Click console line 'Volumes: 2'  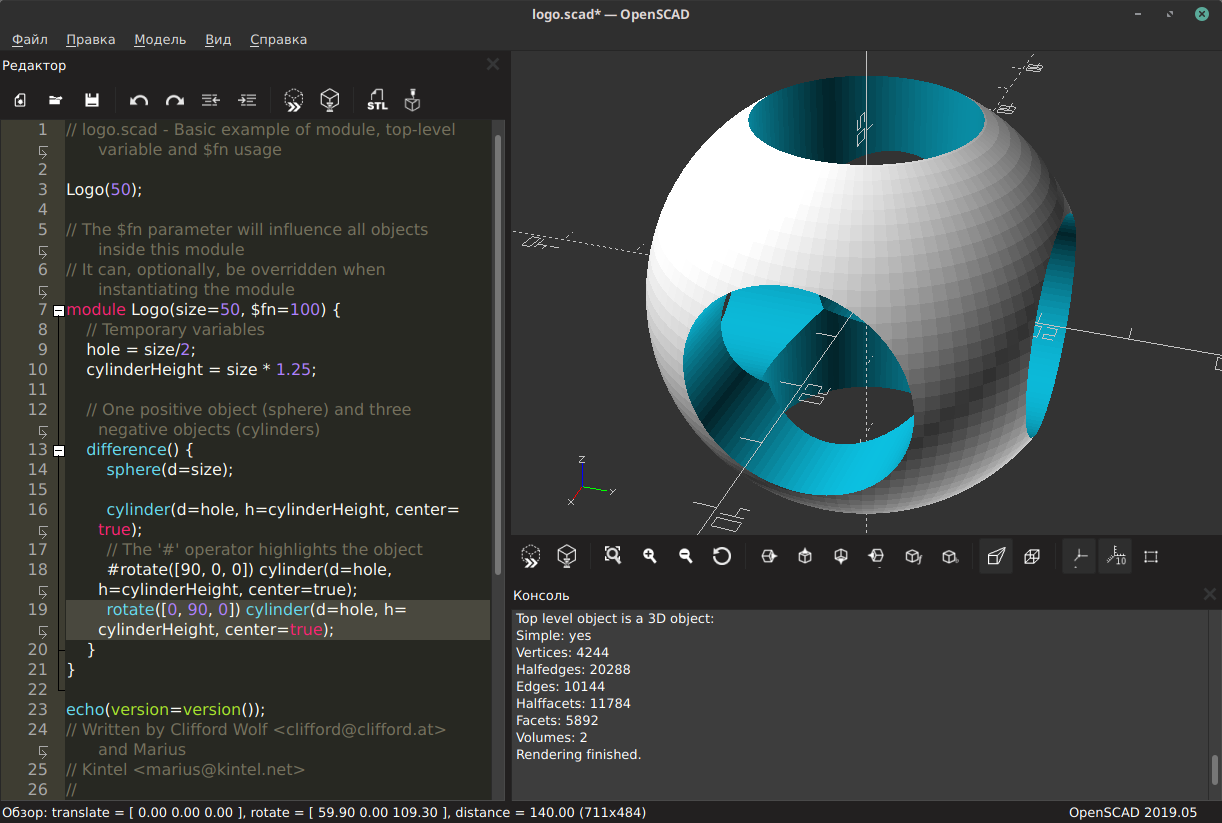point(552,737)
